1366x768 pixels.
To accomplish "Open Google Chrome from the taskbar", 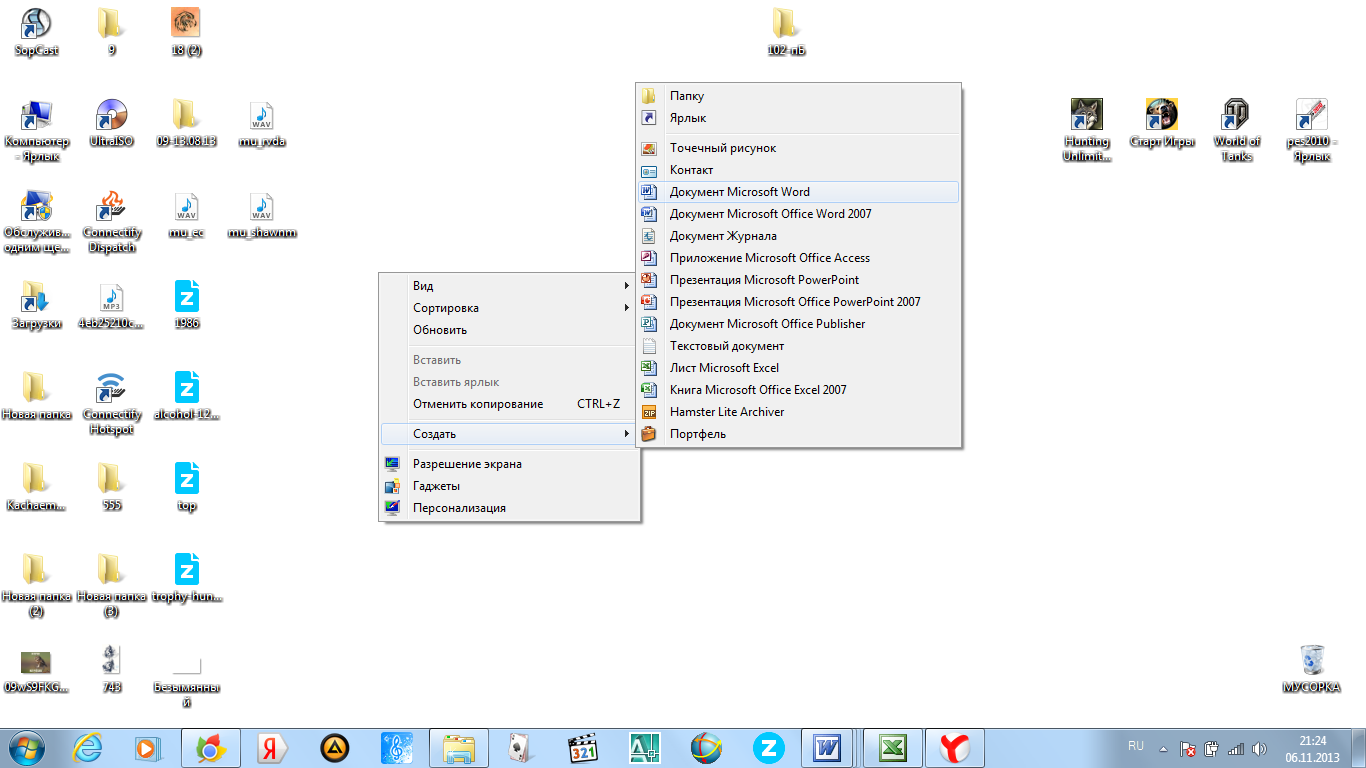I will pyautogui.click(x=210, y=747).
